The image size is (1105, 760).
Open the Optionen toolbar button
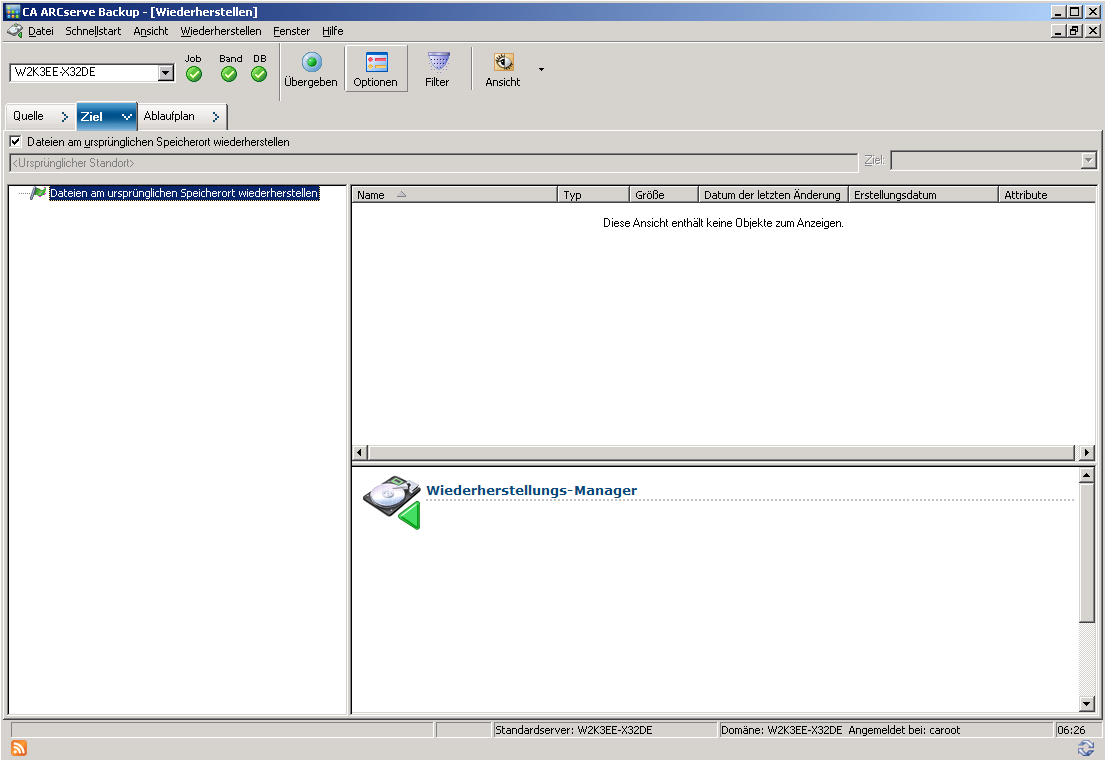tap(376, 62)
